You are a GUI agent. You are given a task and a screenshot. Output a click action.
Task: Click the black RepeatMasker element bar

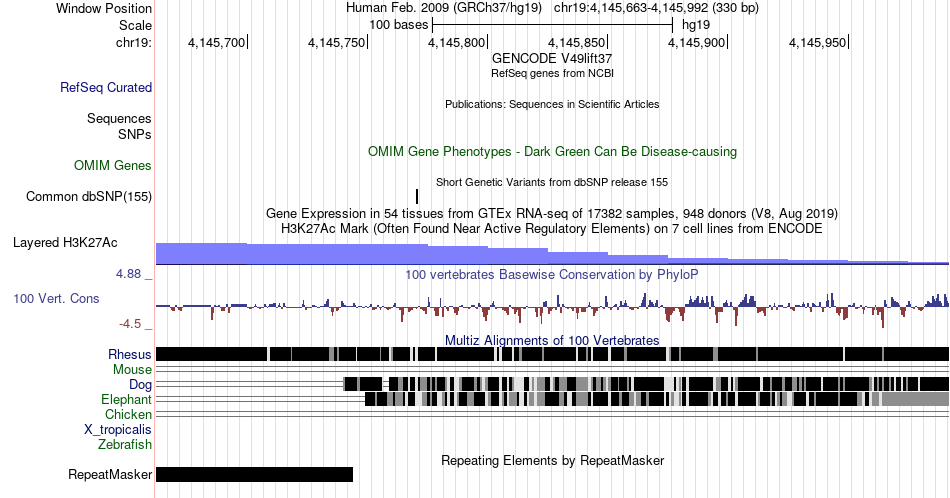[254, 474]
